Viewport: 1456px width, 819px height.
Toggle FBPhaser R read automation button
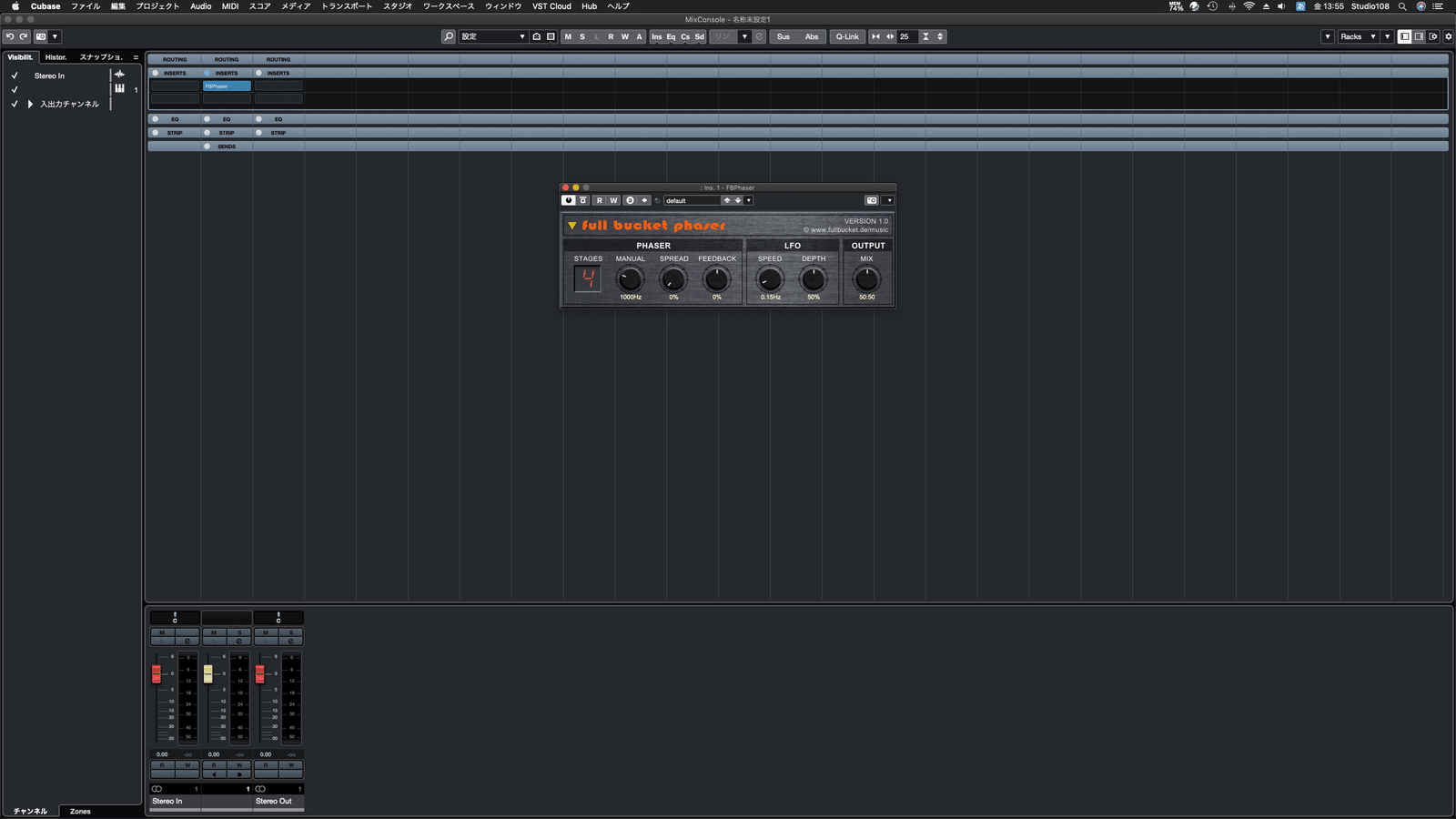600,200
